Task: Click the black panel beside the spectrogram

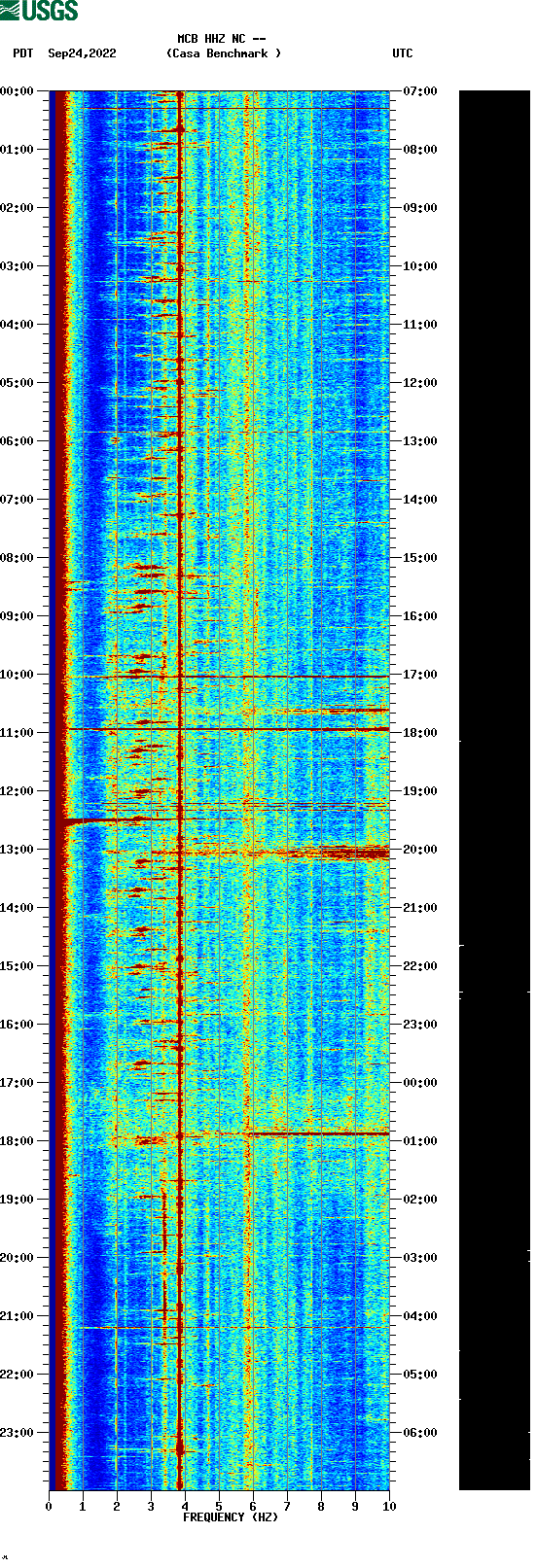Action: [x=494, y=790]
